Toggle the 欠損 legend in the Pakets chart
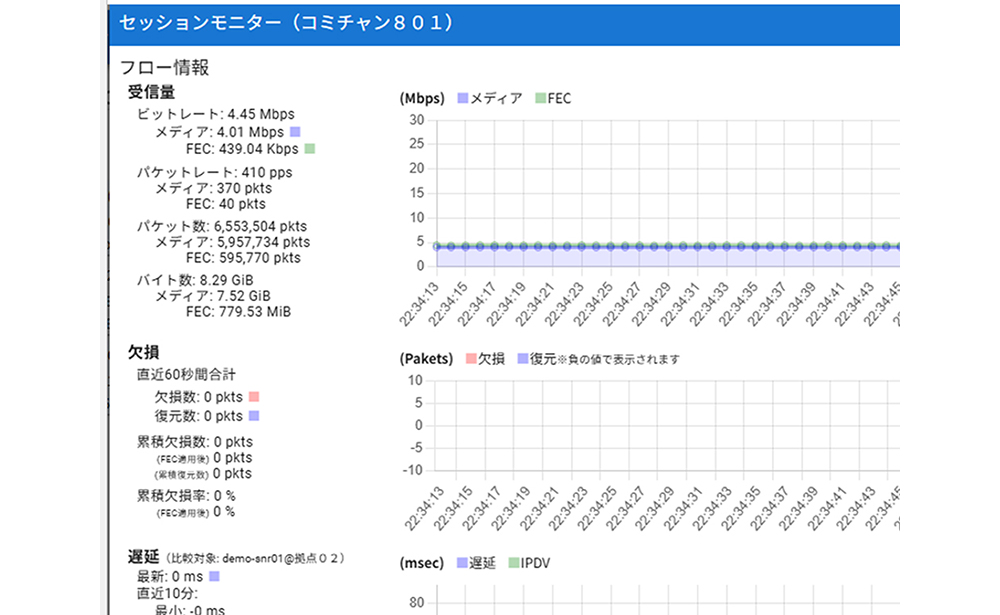Image resolution: width=1000 pixels, height=615 pixels. click(485, 358)
